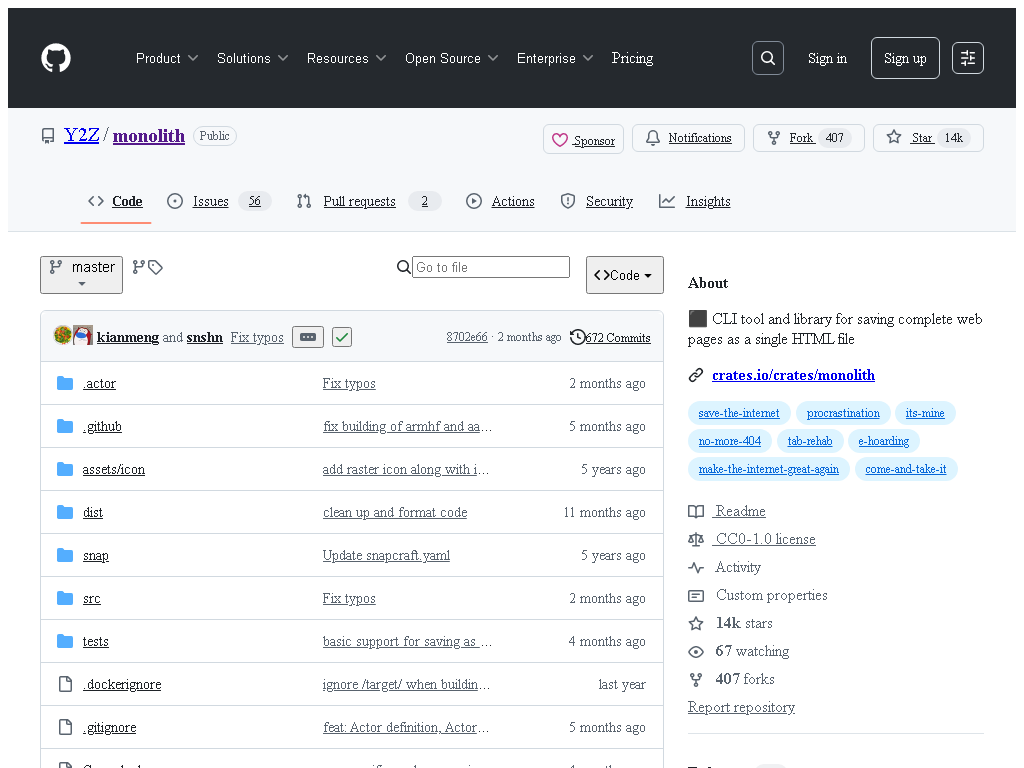View the 672 Commits history

click(618, 338)
